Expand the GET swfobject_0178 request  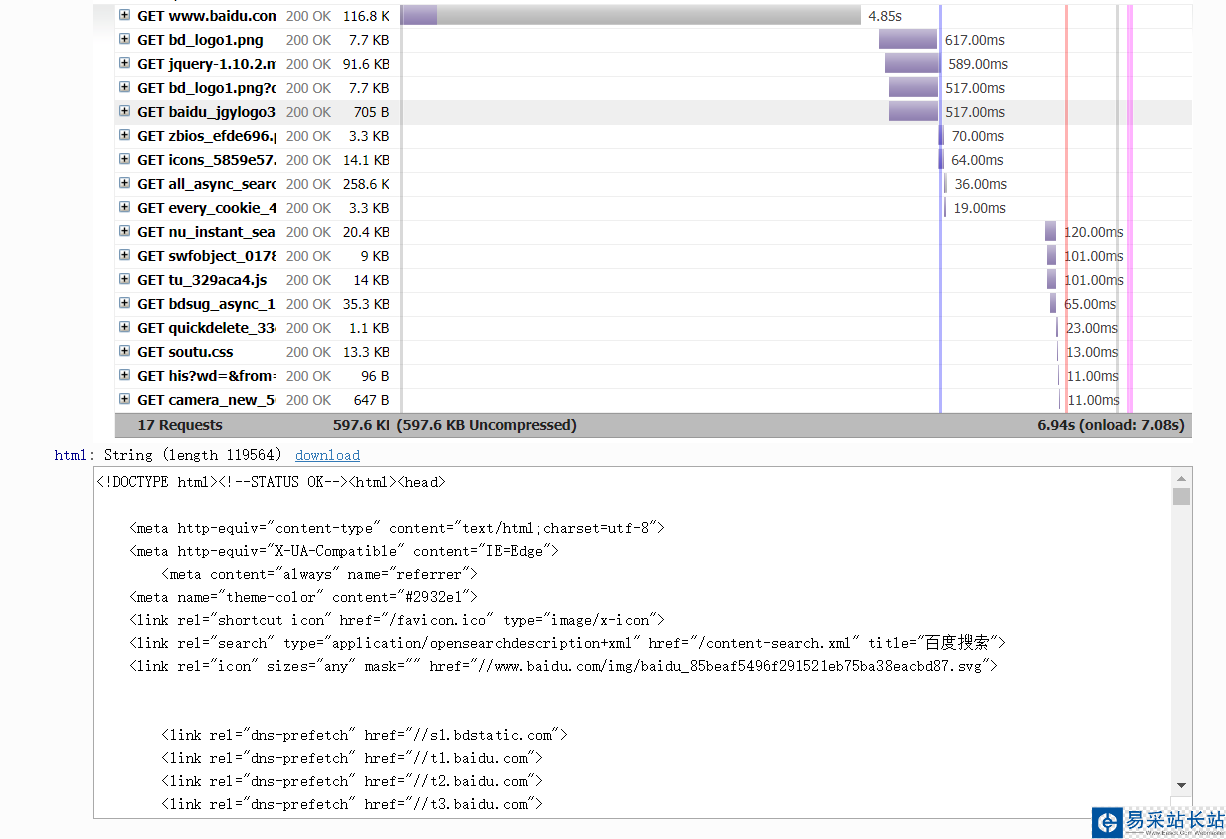click(125, 255)
